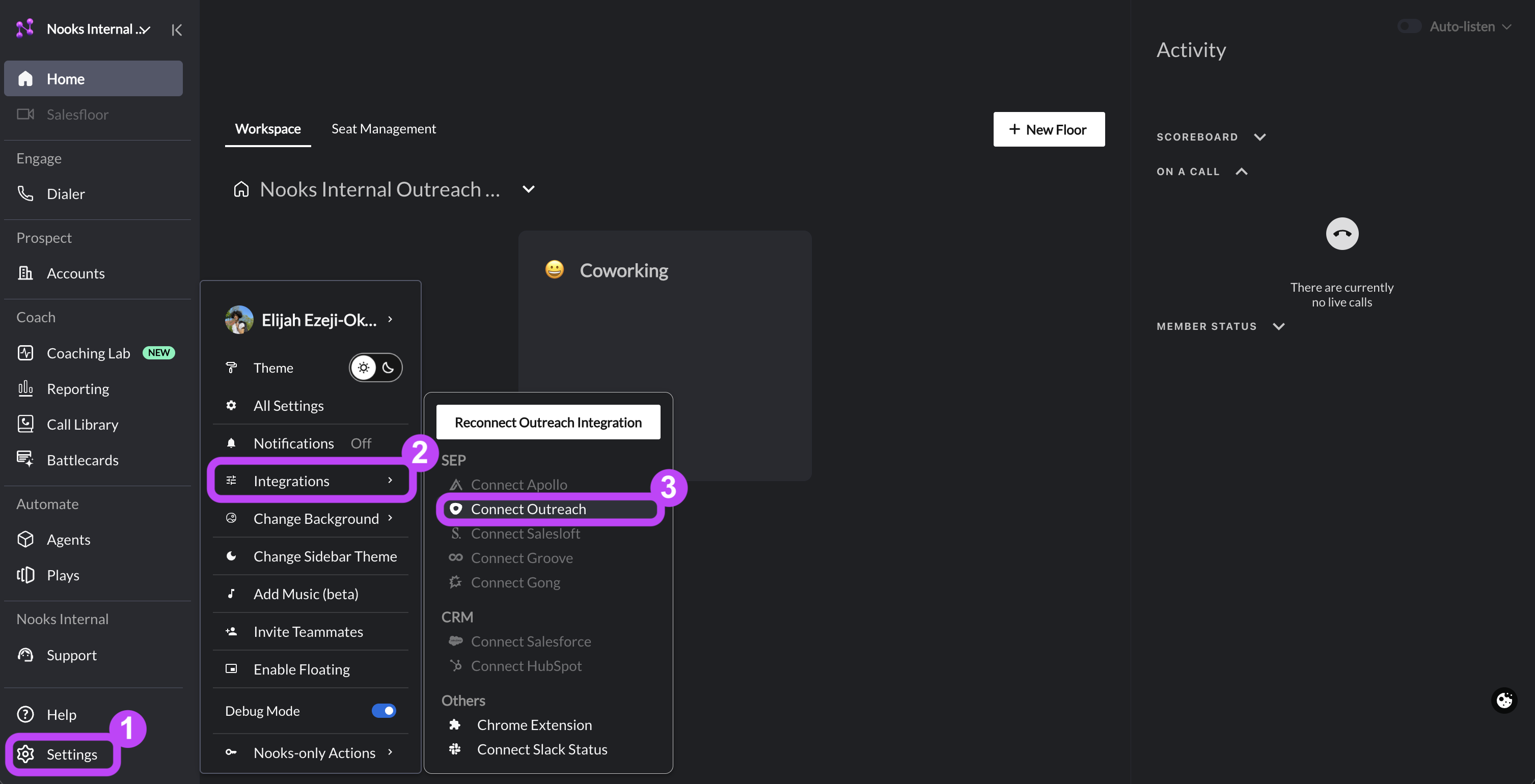The image size is (1535, 784).
Task: Click the Notifications bell icon
Action: click(x=231, y=442)
